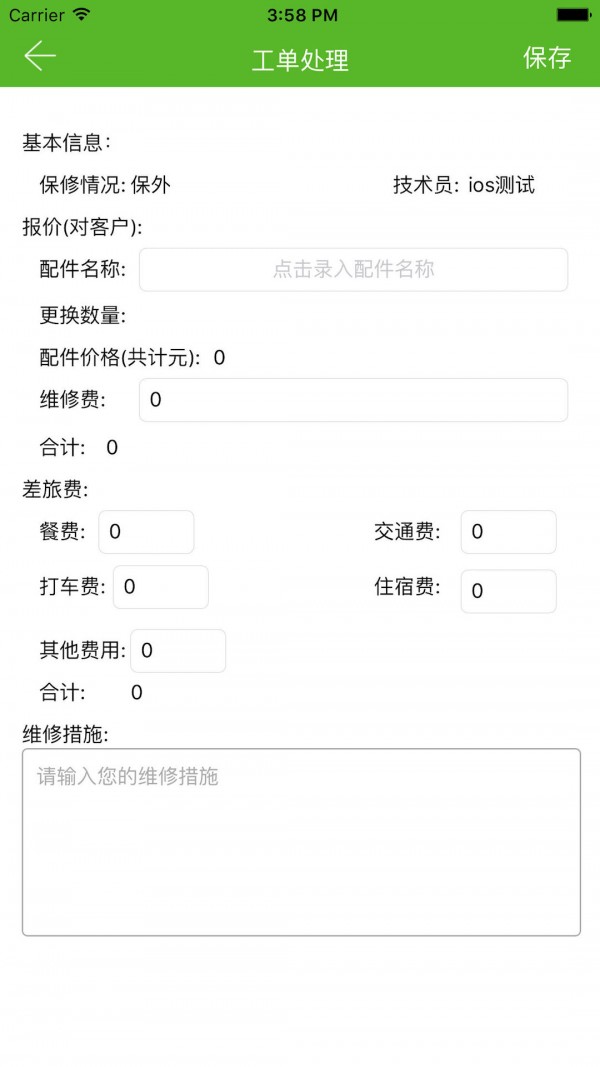The image size is (600, 1067).
Task: Tap the 打车费 taxi fee input
Action: 160,587
